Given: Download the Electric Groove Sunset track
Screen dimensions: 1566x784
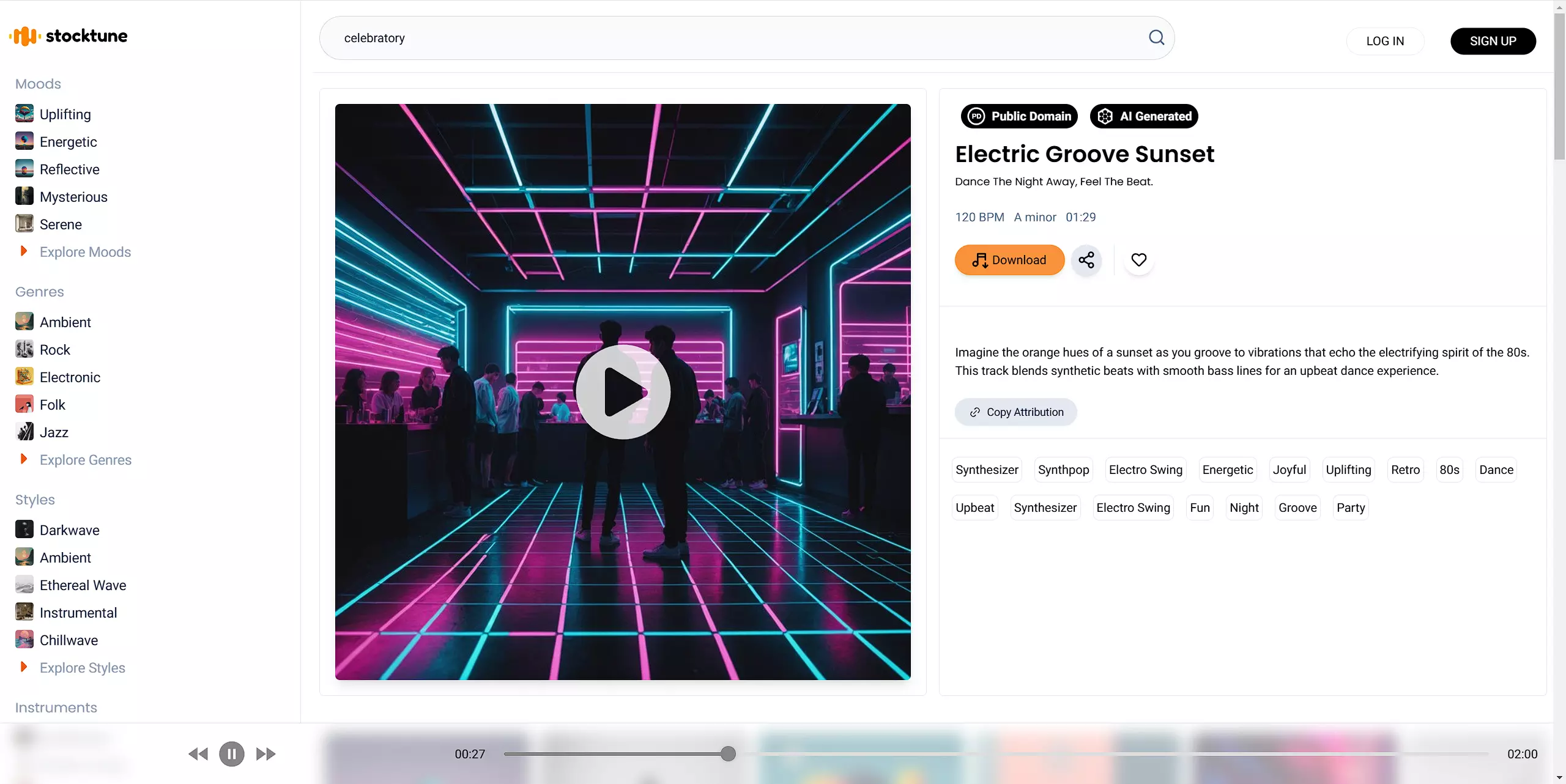Looking at the screenshot, I should click(x=1009, y=260).
